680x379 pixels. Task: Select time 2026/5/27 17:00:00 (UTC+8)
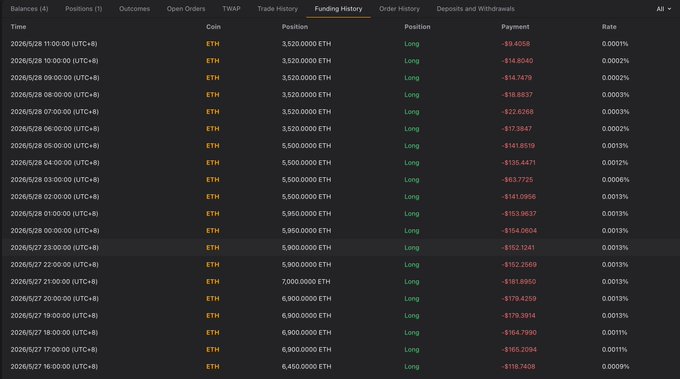pyautogui.click(x=54, y=350)
